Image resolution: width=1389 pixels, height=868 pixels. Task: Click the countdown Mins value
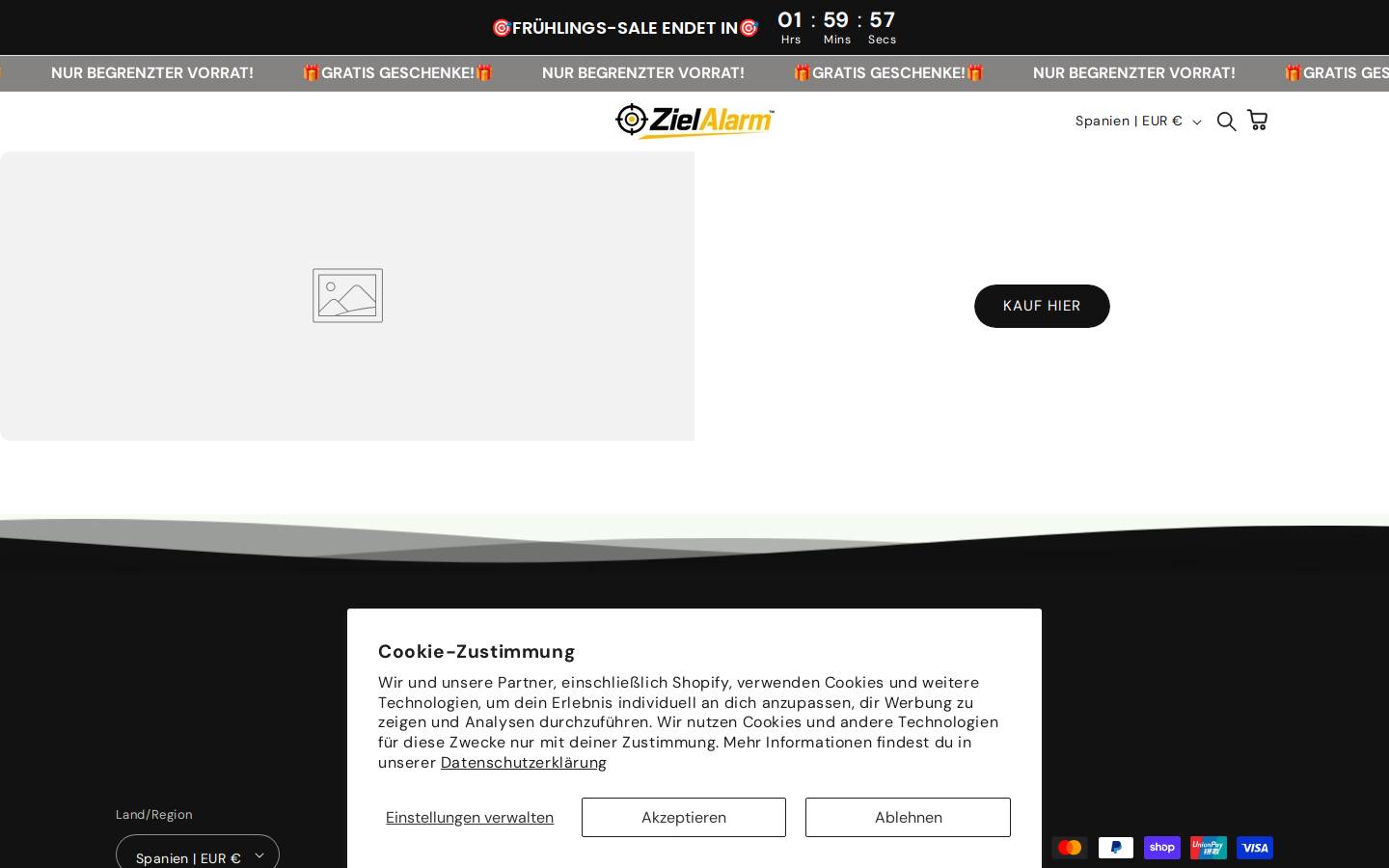836,20
